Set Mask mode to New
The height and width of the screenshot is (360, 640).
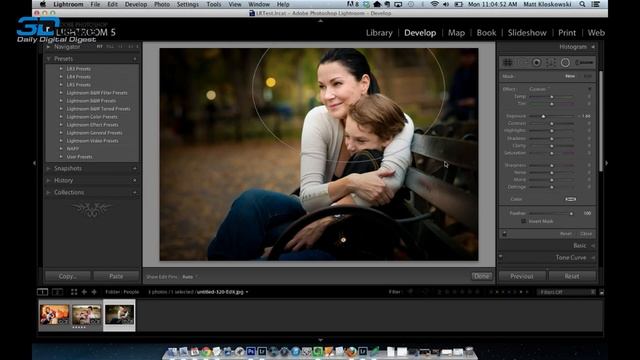click(570, 76)
